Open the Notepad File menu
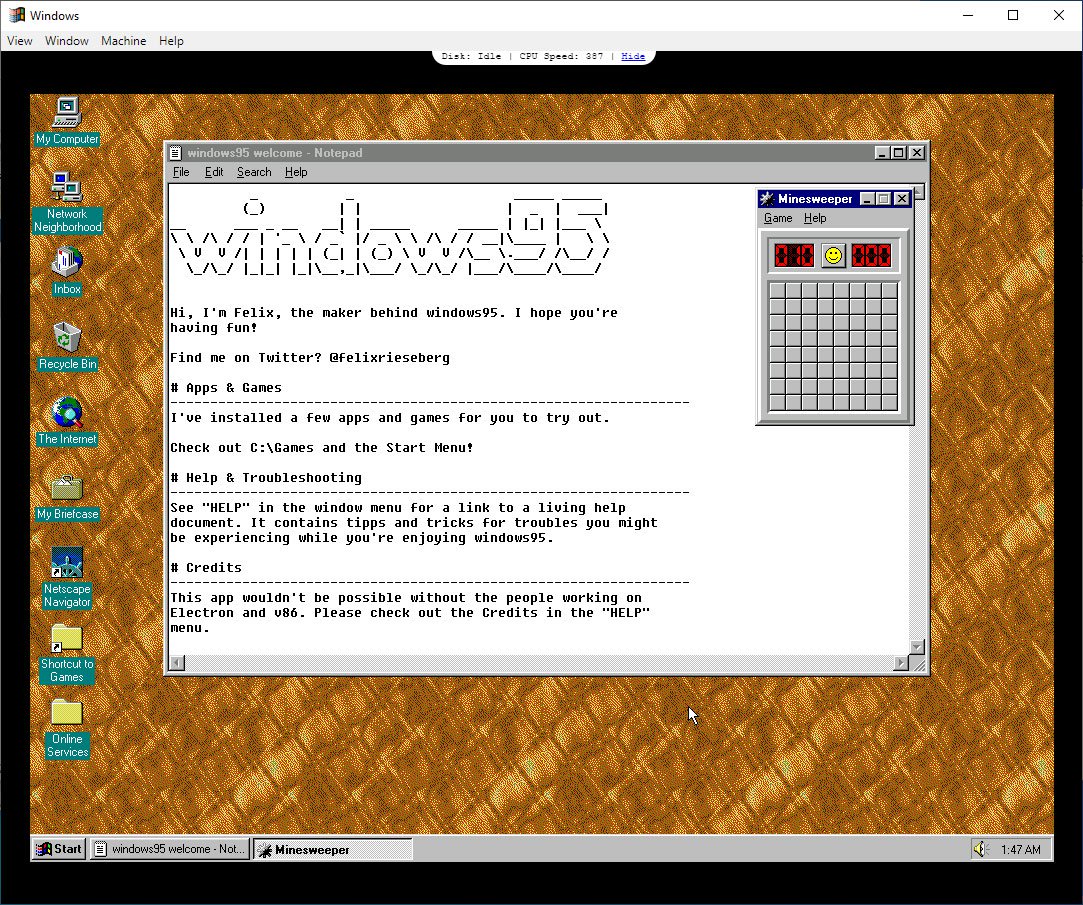Image resolution: width=1083 pixels, height=905 pixels. tap(181, 172)
